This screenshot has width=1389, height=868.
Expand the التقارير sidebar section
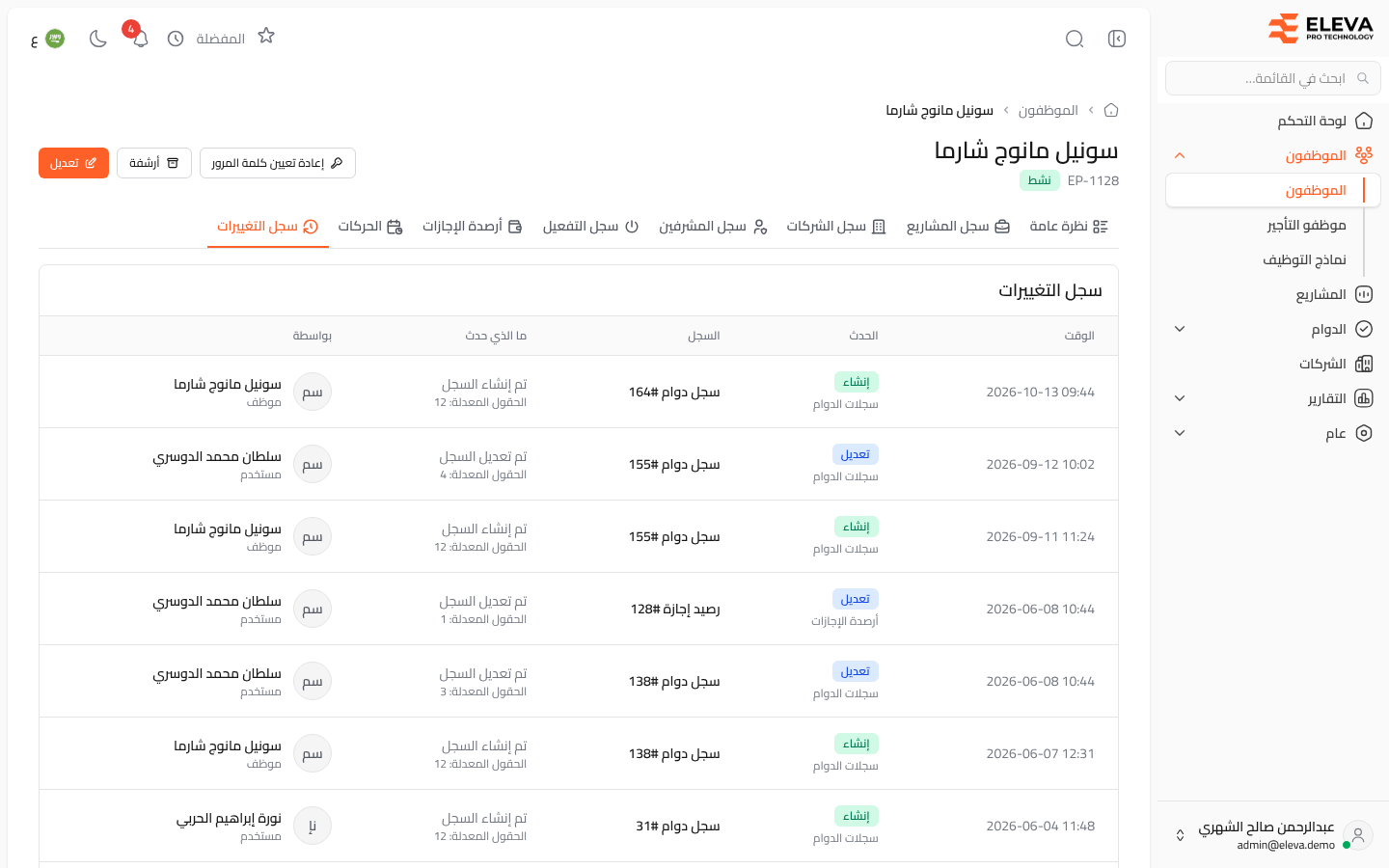(x=1180, y=398)
